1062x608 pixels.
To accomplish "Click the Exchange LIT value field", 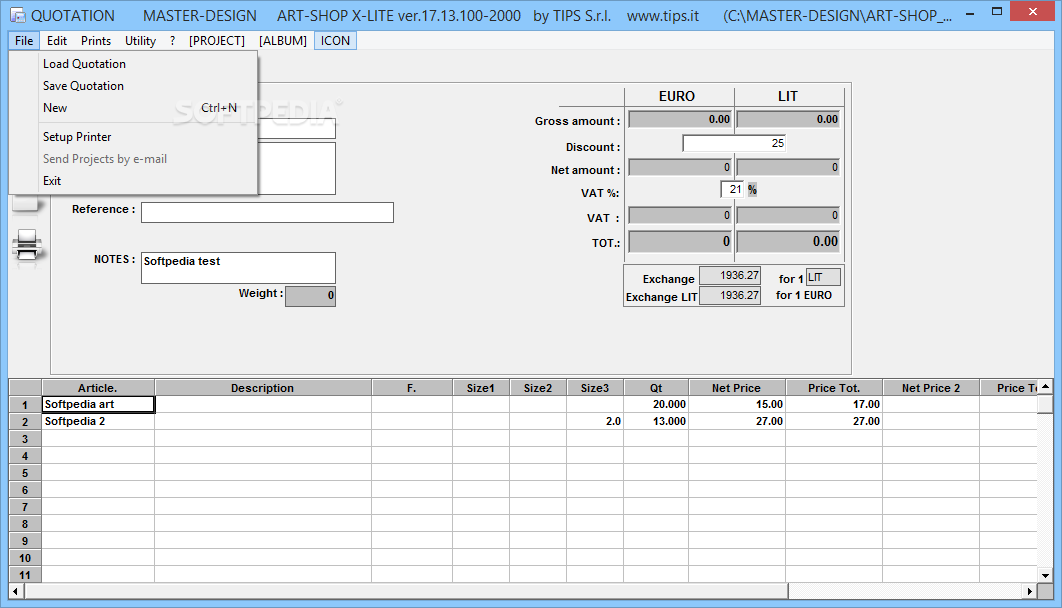I will click(730, 296).
